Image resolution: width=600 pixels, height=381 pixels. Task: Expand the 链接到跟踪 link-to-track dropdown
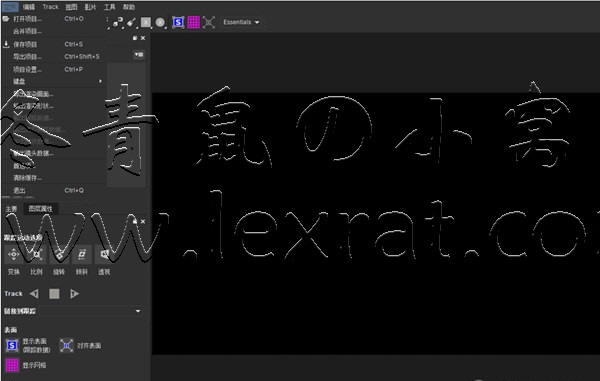73,311
